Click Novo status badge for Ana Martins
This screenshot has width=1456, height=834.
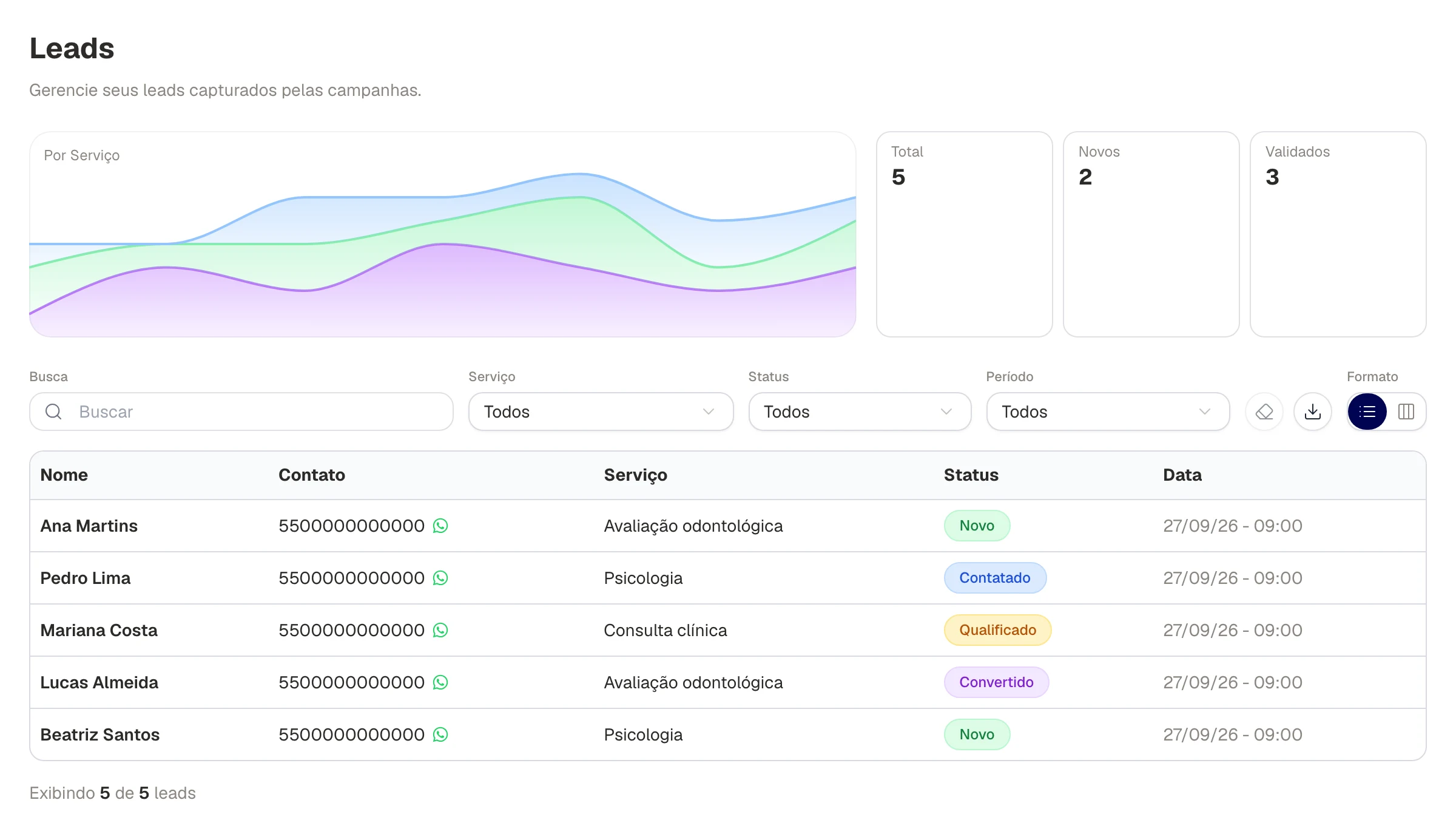pyautogui.click(x=977, y=526)
